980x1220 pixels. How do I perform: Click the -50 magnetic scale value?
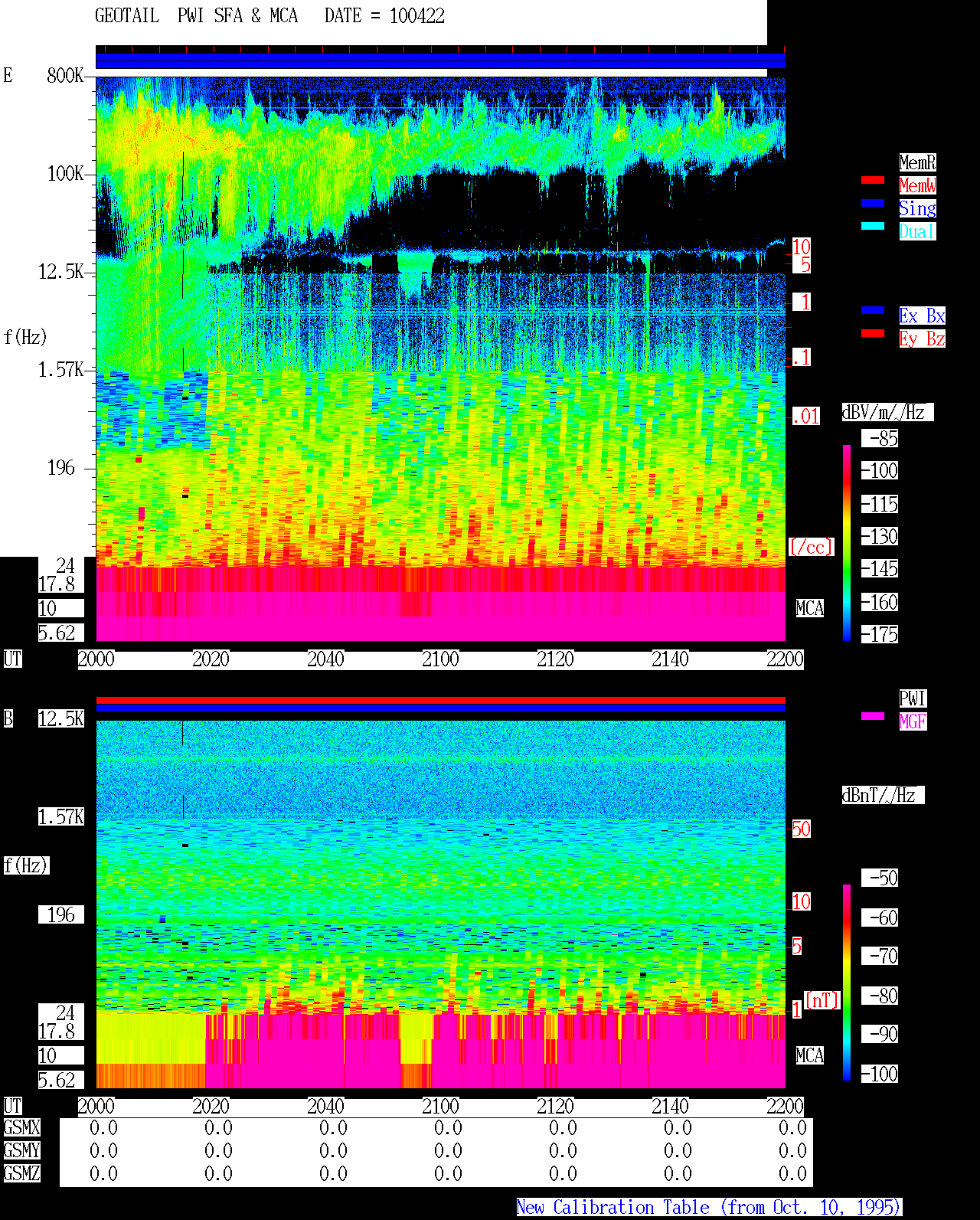[x=880, y=878]
